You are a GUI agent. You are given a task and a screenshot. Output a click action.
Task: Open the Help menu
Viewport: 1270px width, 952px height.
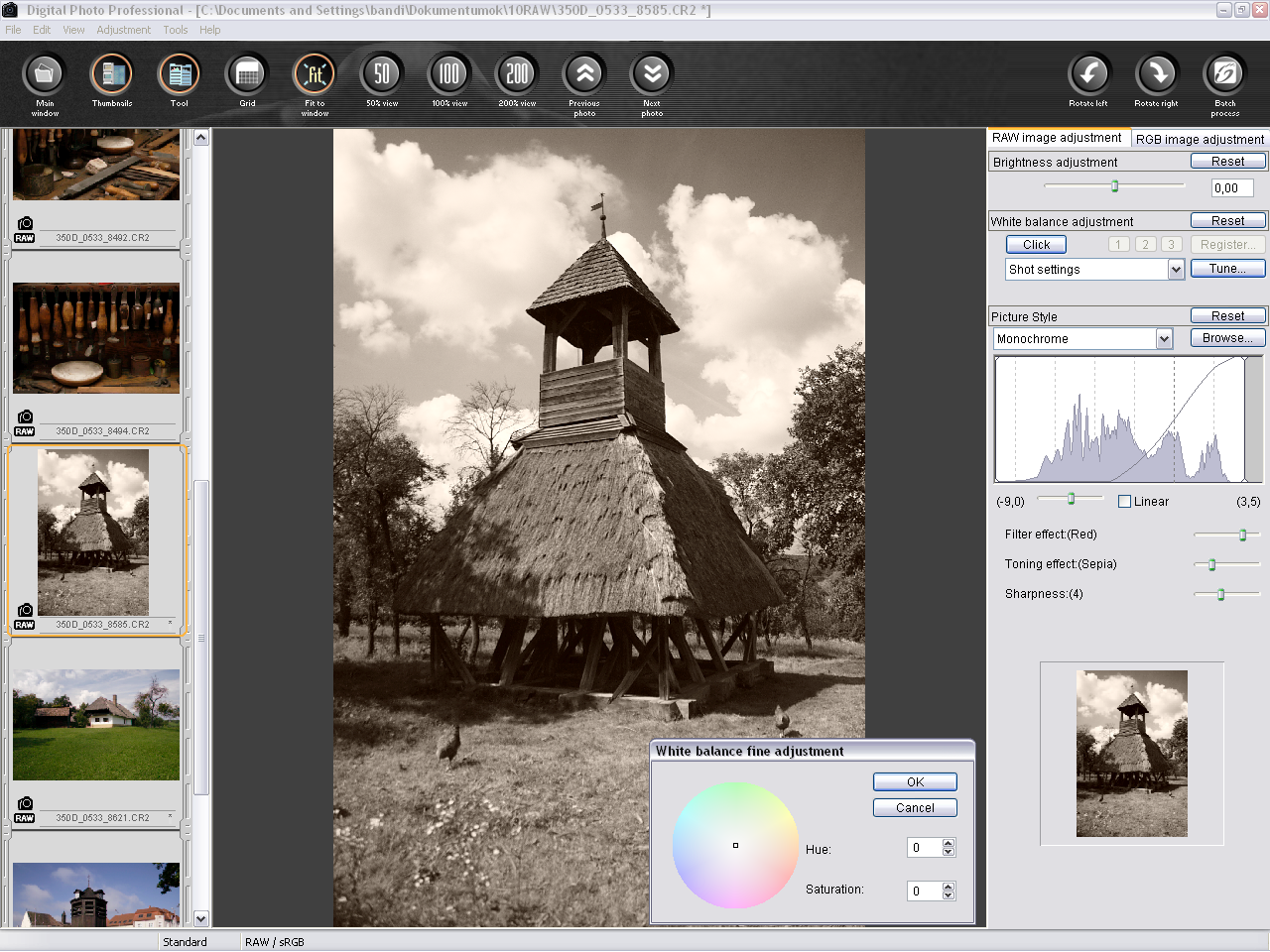click(209, 30)
